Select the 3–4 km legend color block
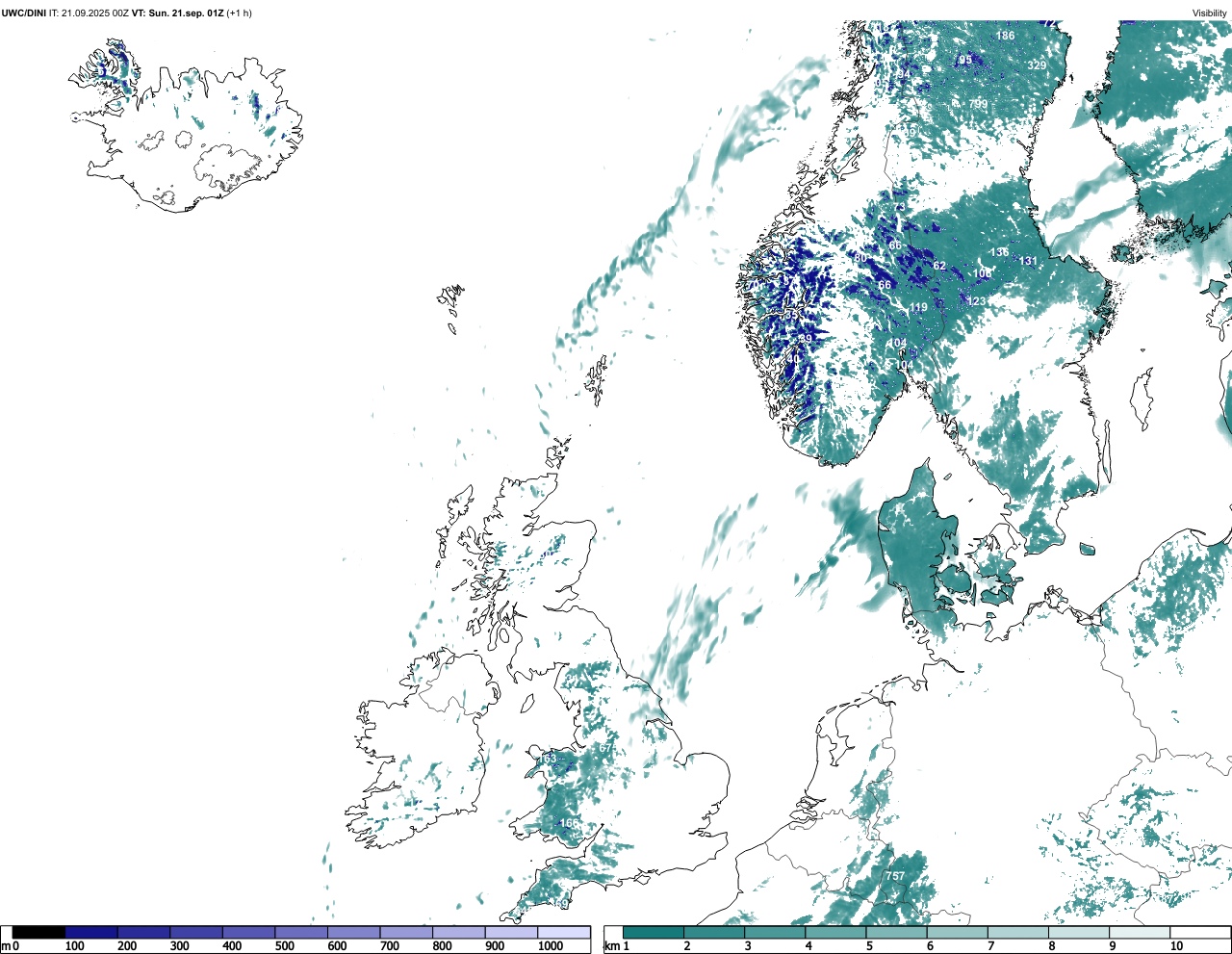The width and height of the screenshot is (1232, 954). tap(775, 932)
